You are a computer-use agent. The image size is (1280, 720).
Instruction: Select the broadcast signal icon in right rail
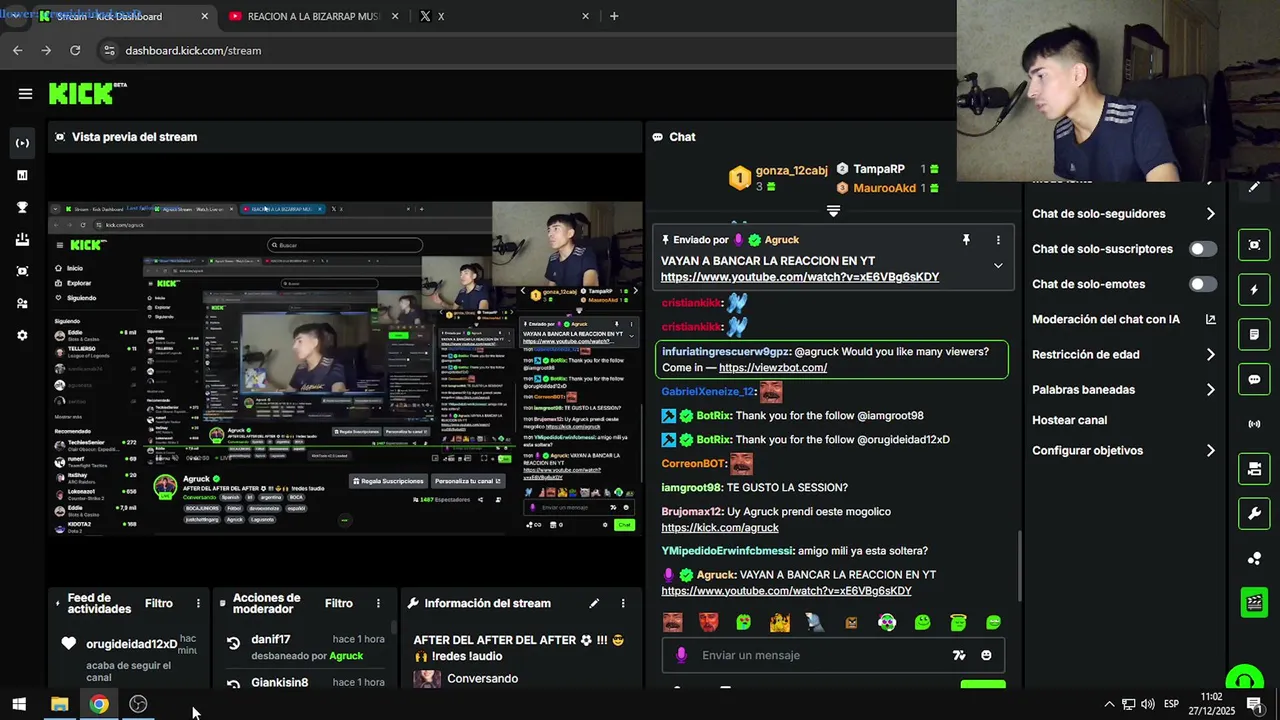[1254, 424]
